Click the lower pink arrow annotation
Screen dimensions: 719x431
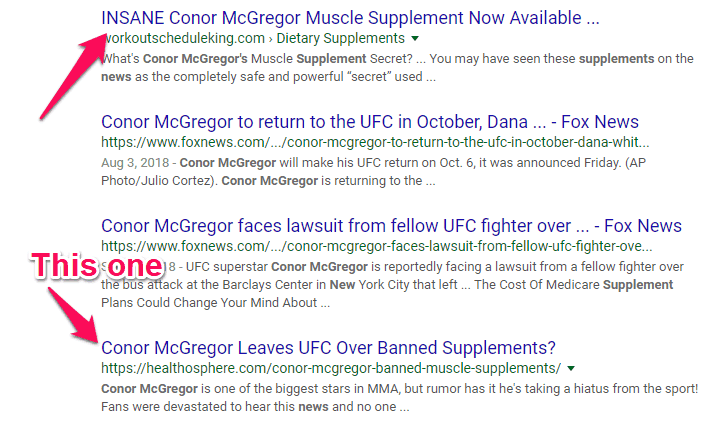pyautogui.click(x=73, y=315)
